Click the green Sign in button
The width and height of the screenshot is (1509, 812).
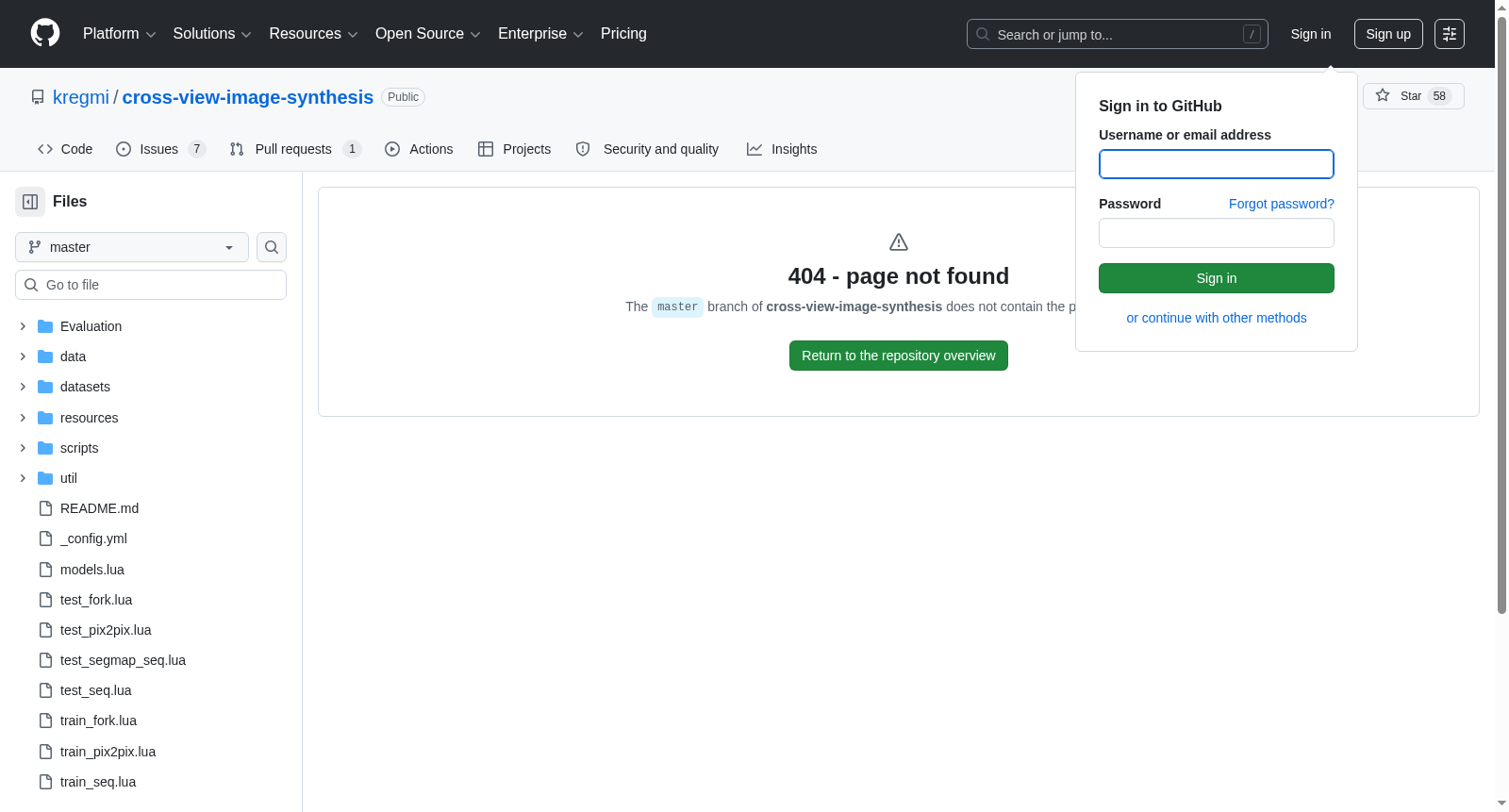pyautogui.click(x=1217, y=278)
